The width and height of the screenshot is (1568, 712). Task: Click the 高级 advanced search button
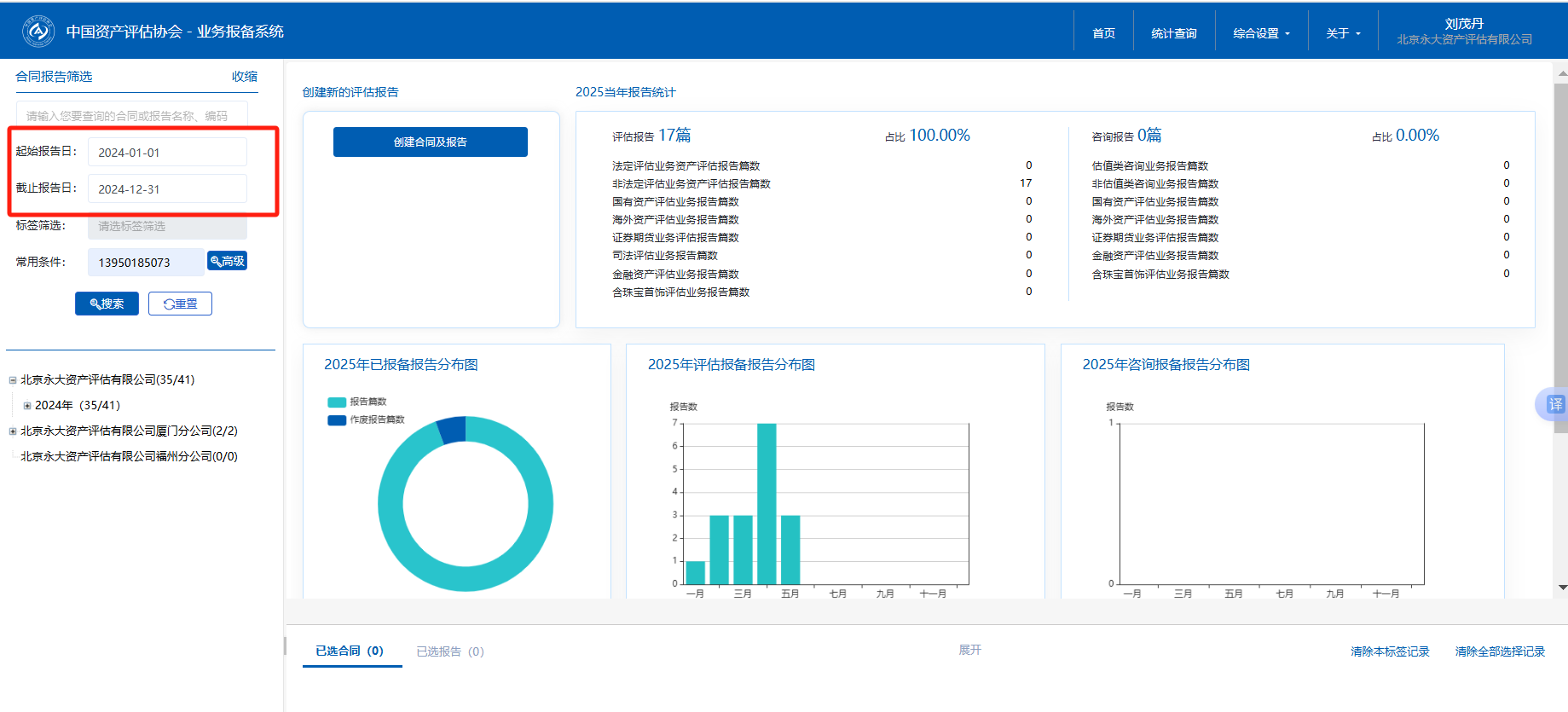228,261
